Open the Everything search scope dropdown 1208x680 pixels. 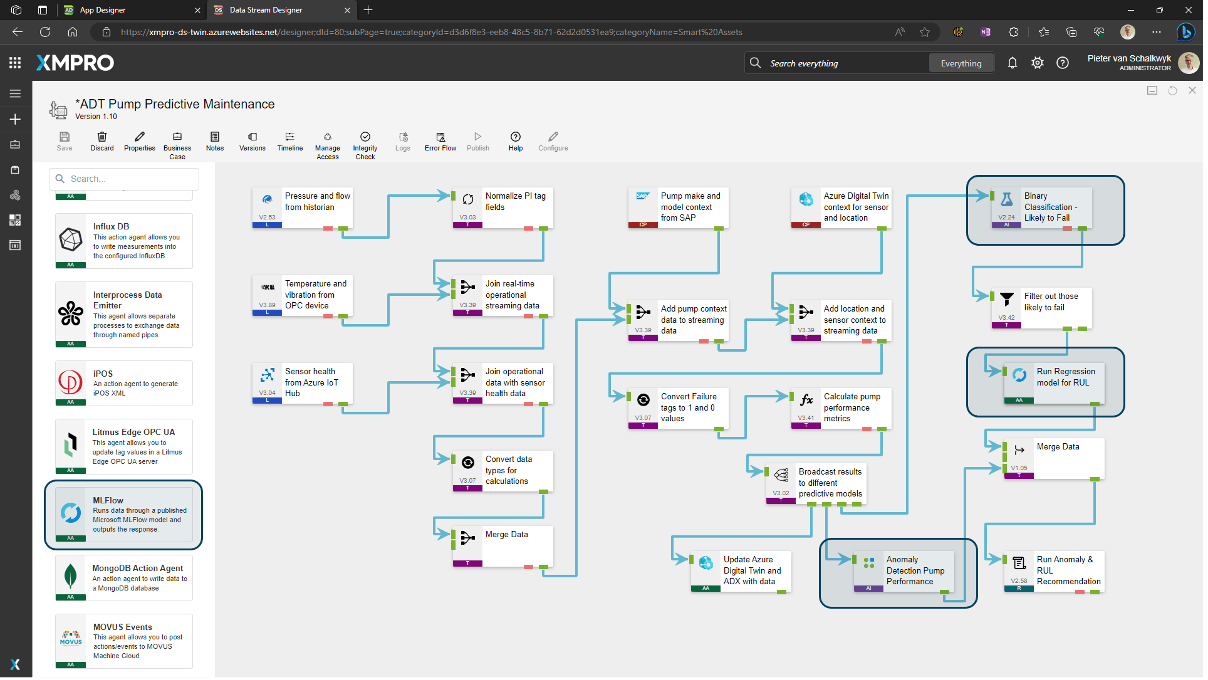(961, 63)
